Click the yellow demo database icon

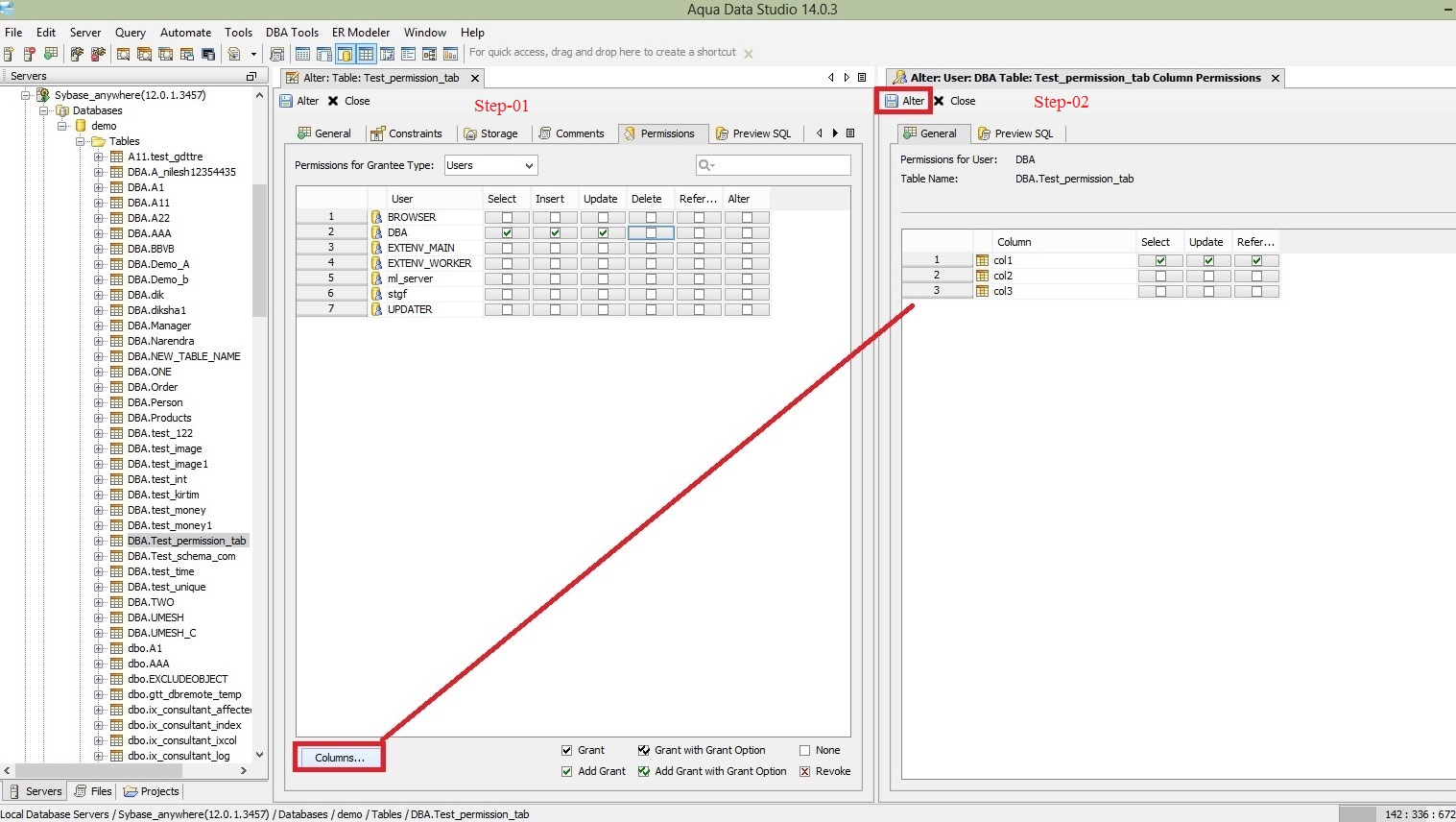[81, 126]
